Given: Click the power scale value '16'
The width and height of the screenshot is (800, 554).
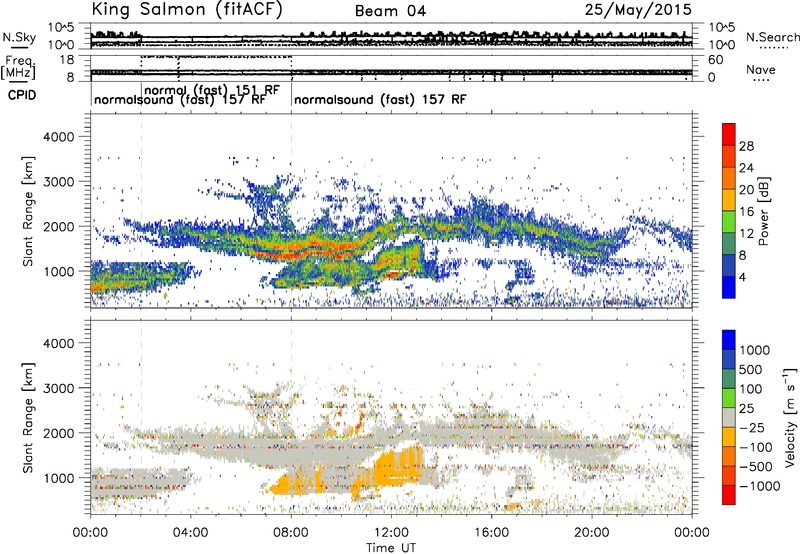Looking at the screenshot, I should coord(746,212).
